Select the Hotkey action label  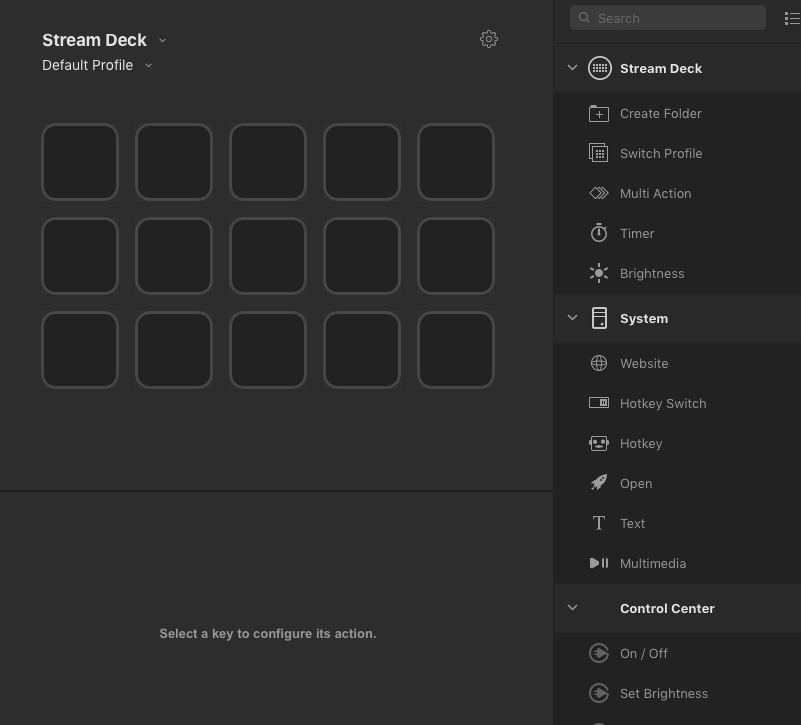tap(641, 443)
